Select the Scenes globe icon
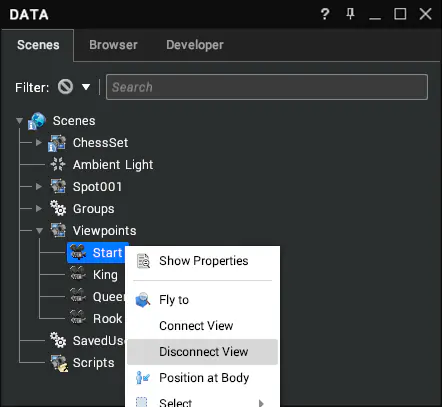This screenshot has height=407, width=442. (x=37, y=121)
